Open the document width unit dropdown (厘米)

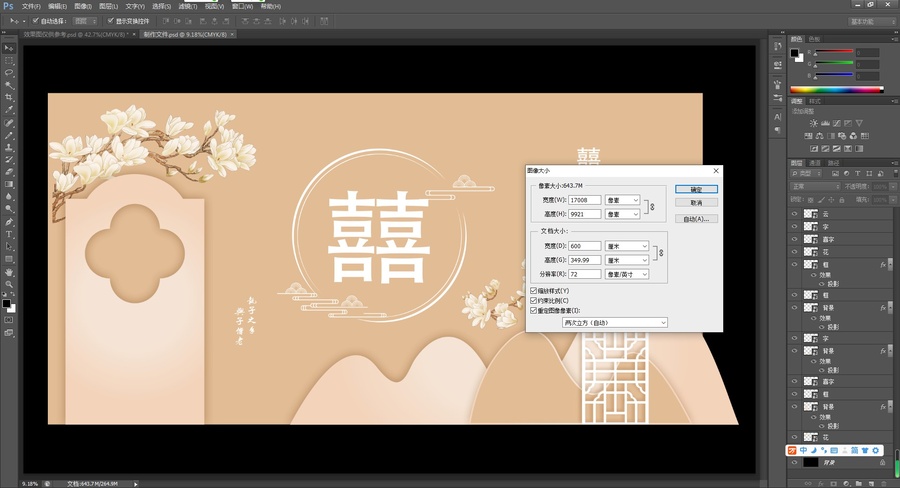click(x=627, y=246)
